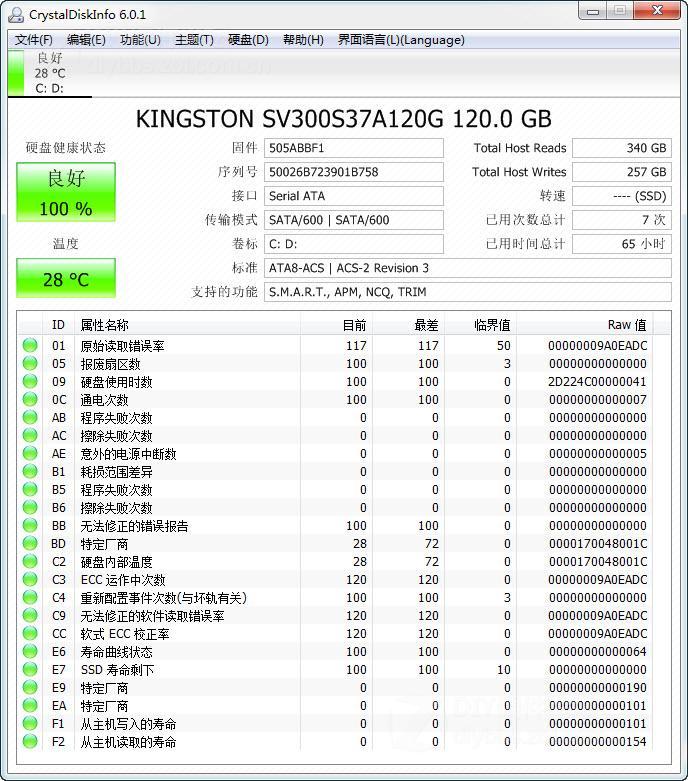Click status icon for BD 特定厂商
This screenshot has width=688, height=781.
tap(30, 543)
